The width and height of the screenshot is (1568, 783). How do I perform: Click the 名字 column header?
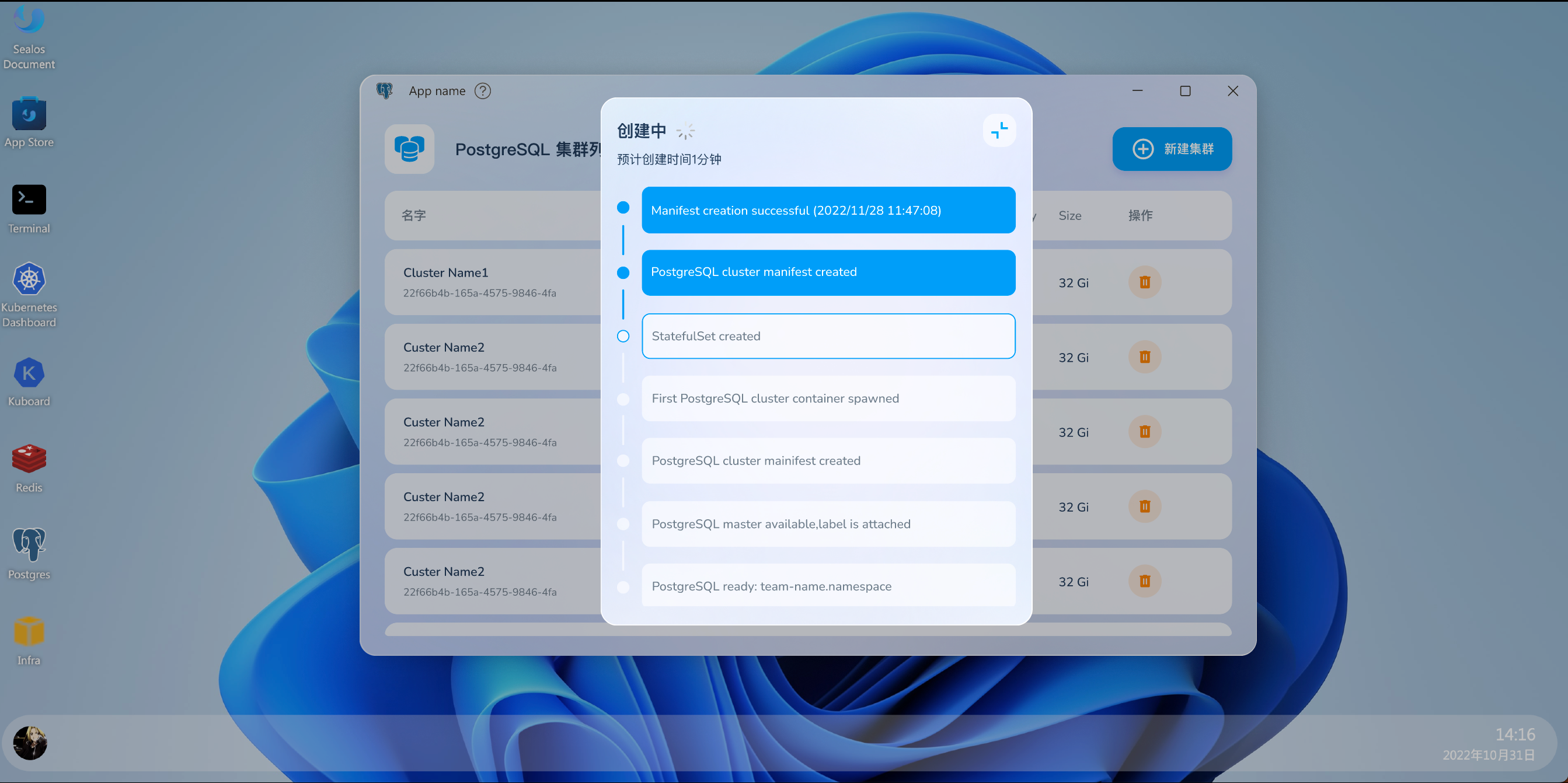tap(413, 215)
